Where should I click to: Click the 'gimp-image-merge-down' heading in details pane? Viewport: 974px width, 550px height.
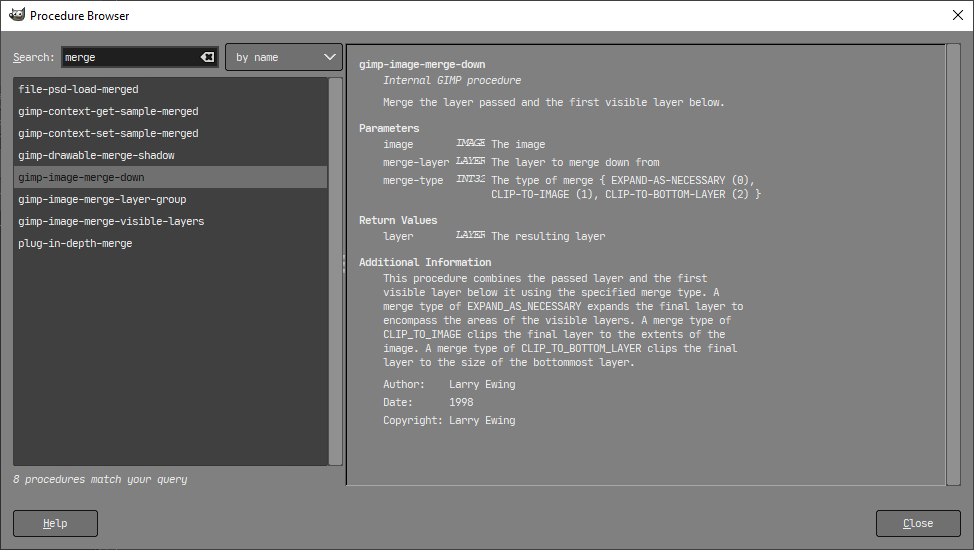[x=422, y=65]
